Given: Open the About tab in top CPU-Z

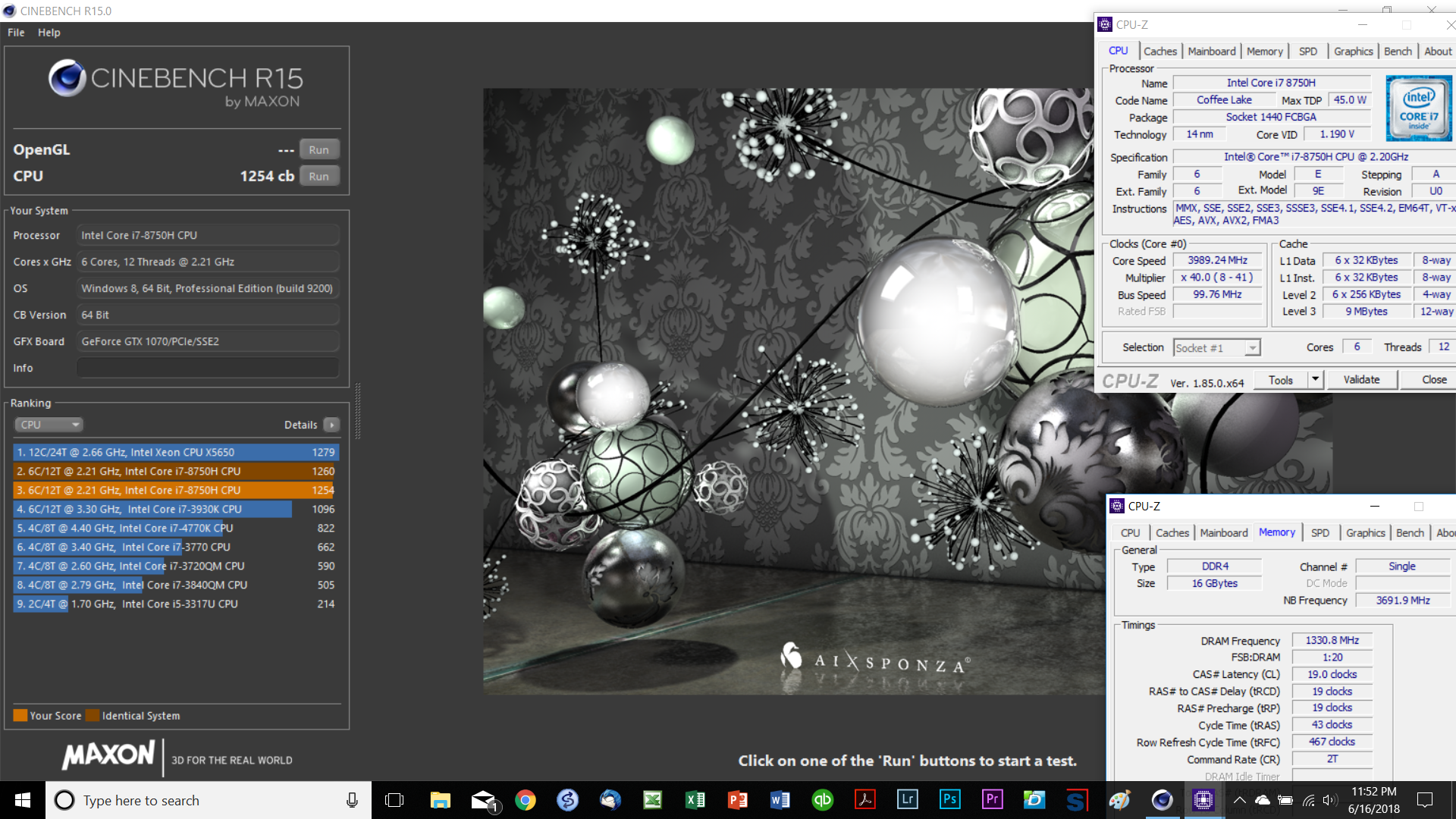Looking at the screenshot, I should (1437, 51).
